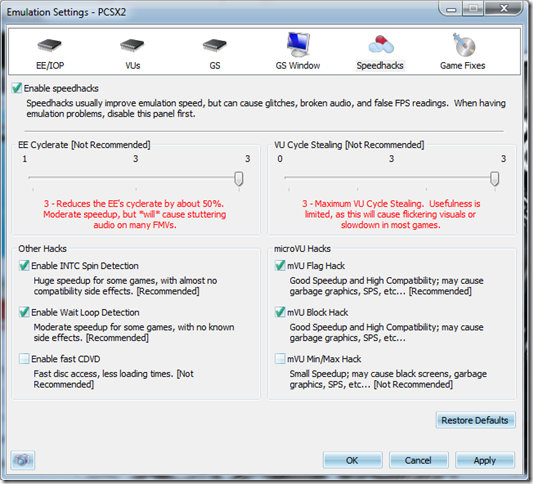Click the Restore Defaults button
The width and height of the screenshot is (533, 484).
coord(475,420)
